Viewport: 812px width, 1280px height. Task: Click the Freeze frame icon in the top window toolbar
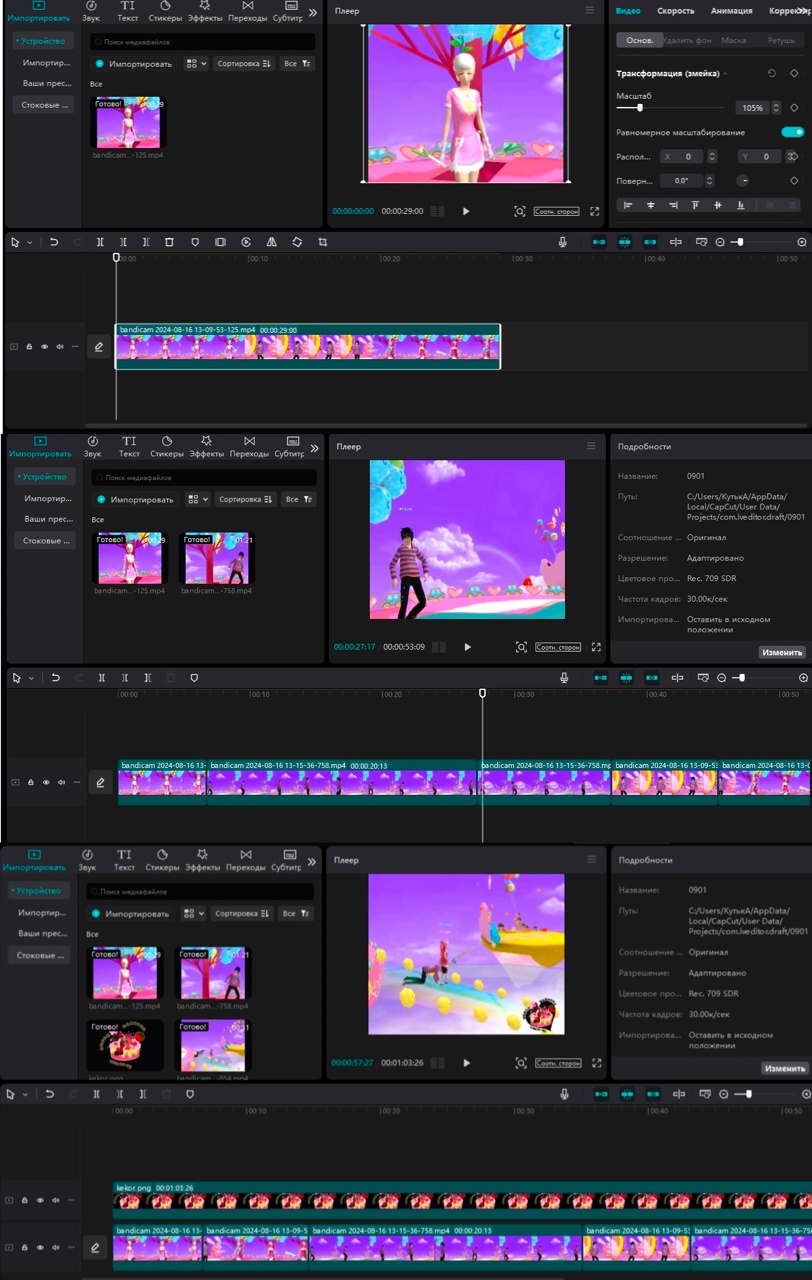click(x=220, y=242)
